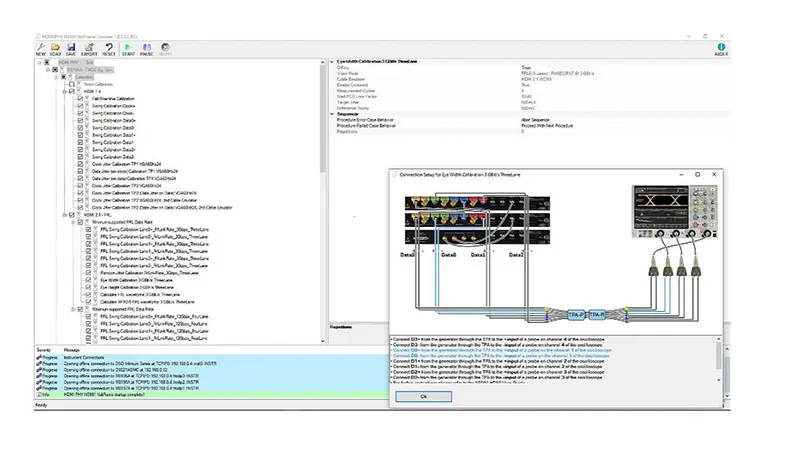Collapse the Sequencer properties section
Viewport: 800px width, 450px height.
332,114
